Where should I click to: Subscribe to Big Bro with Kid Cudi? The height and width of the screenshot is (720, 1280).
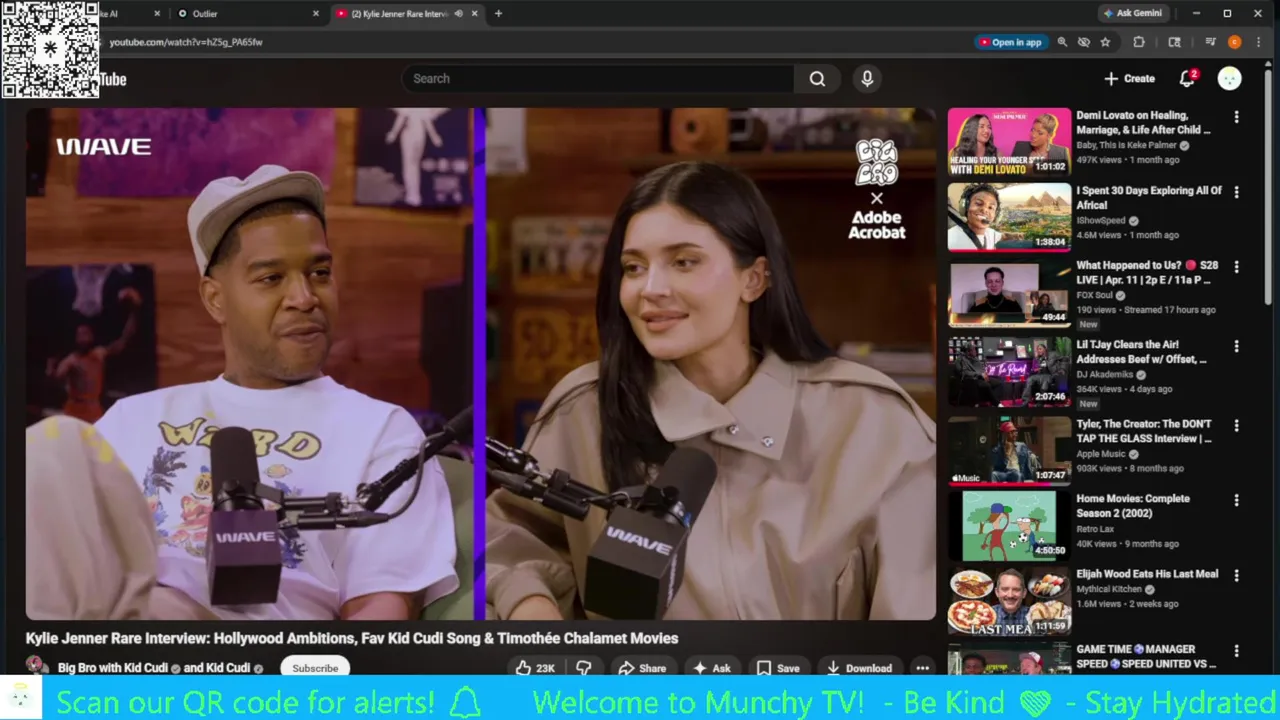coord(315,668)
